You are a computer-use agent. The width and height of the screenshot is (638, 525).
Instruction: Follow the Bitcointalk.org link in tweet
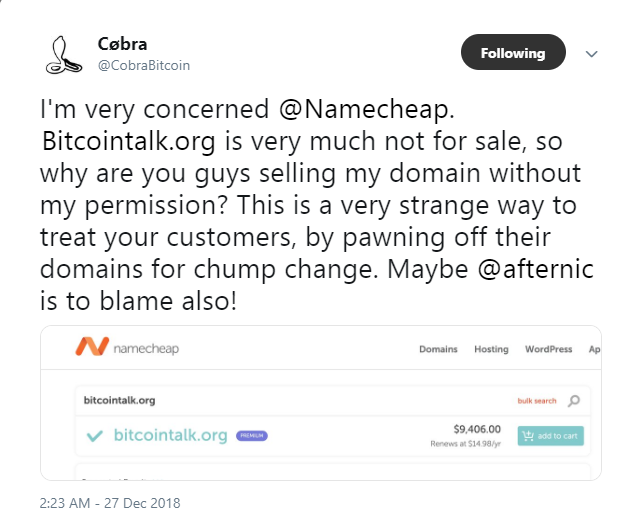coord(129,142)
